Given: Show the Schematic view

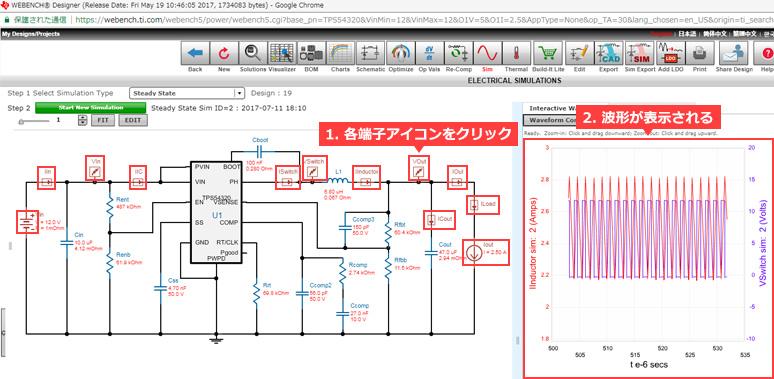Looking at the screenshot, I should pos(371,53).
